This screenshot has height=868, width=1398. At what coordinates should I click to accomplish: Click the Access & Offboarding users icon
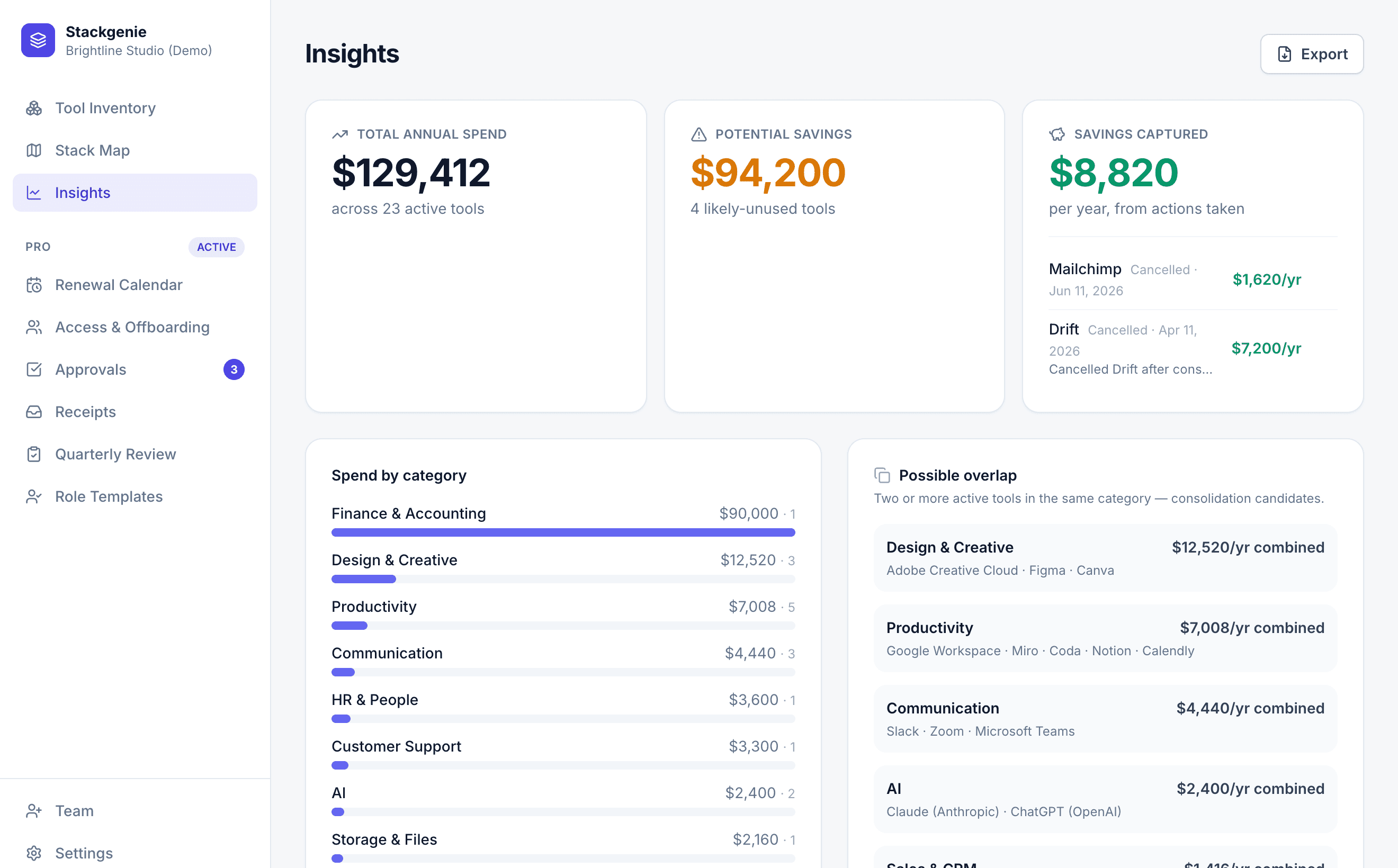(34, 327)
